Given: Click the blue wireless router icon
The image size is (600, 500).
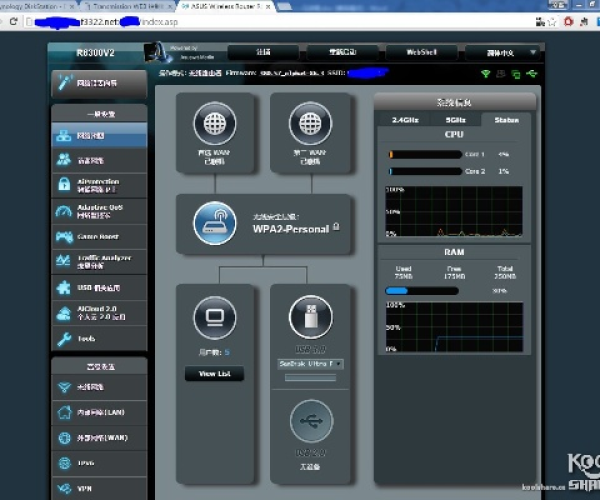Looking at the screenshot, I should point(215,223).
